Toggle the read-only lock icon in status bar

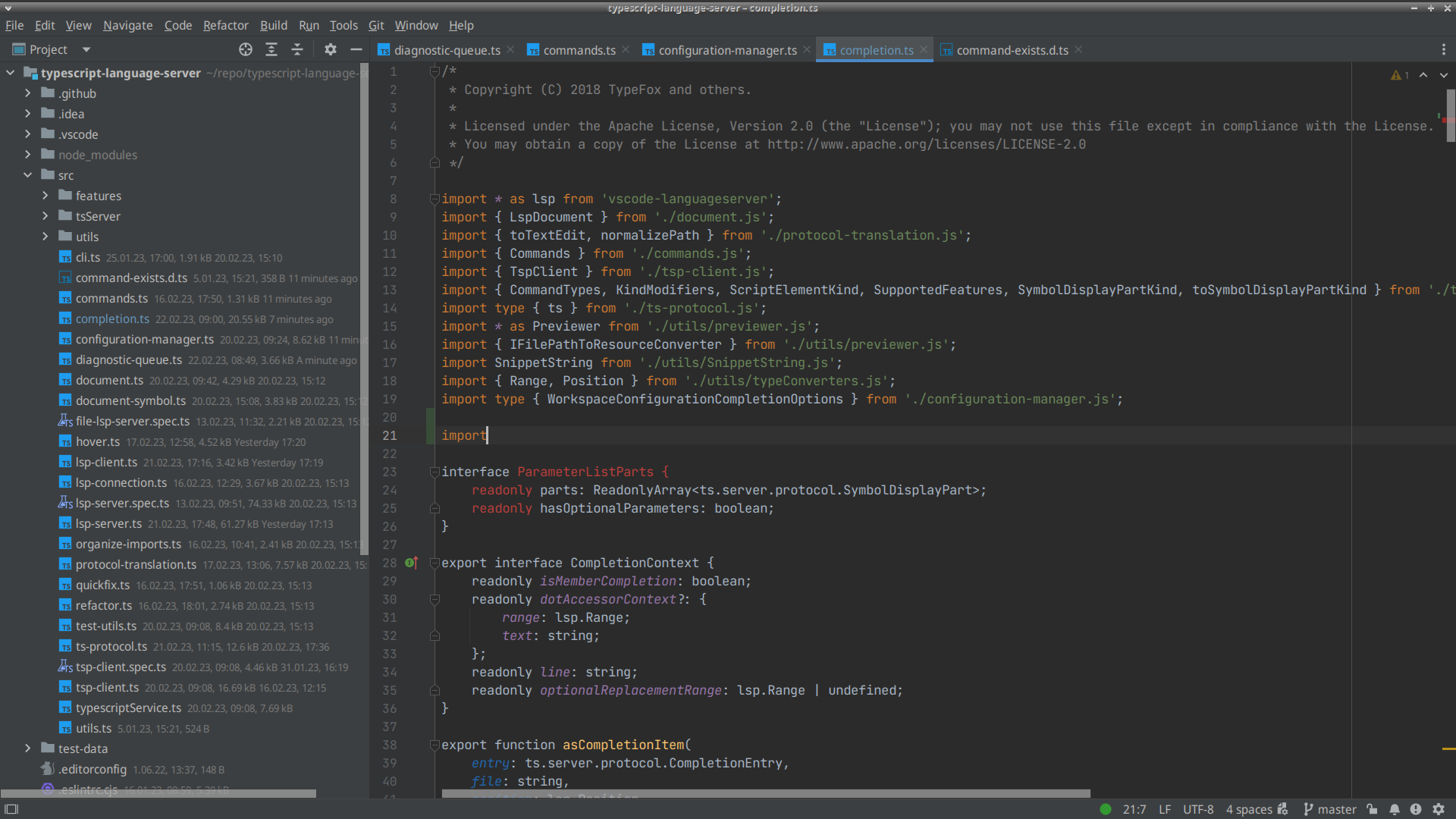point(1372,809)
